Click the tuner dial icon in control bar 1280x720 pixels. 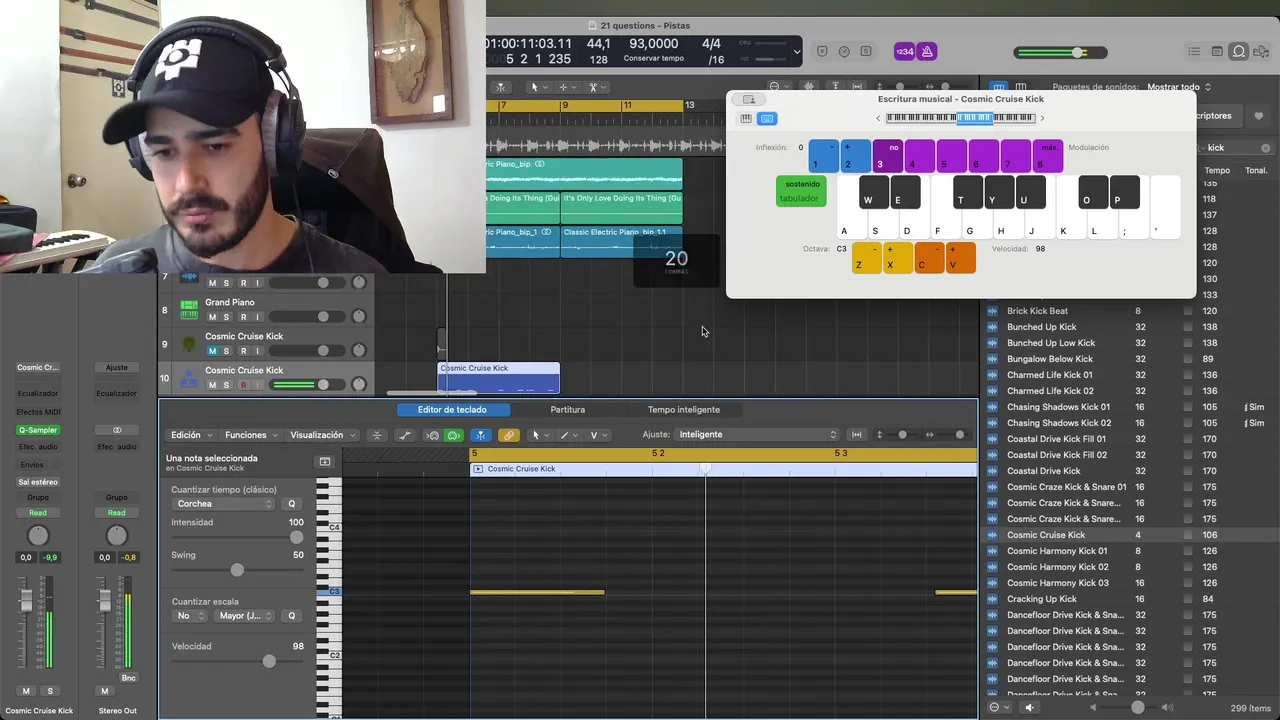click(844, 52)
